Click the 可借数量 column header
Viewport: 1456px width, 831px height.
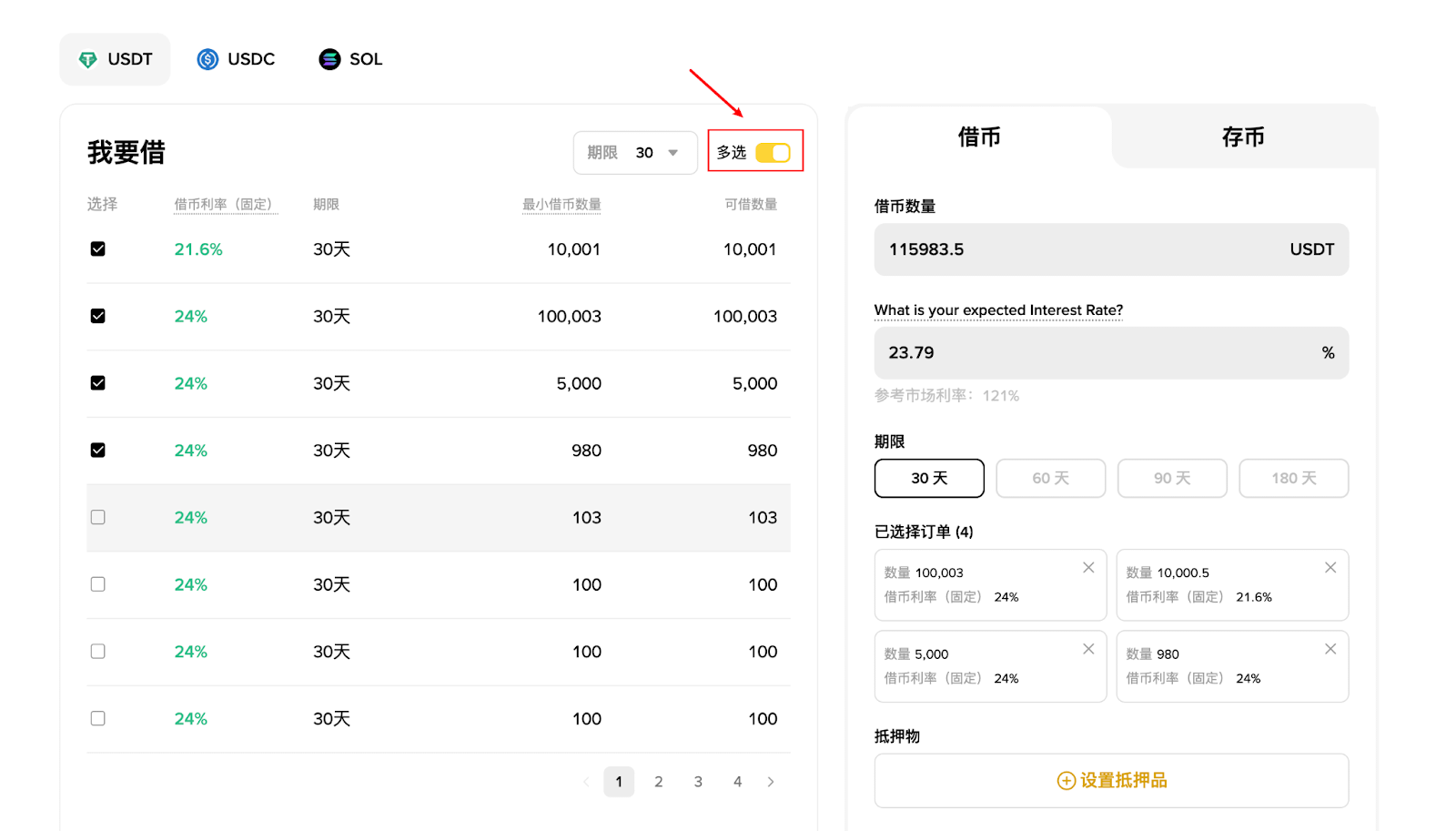751,205
